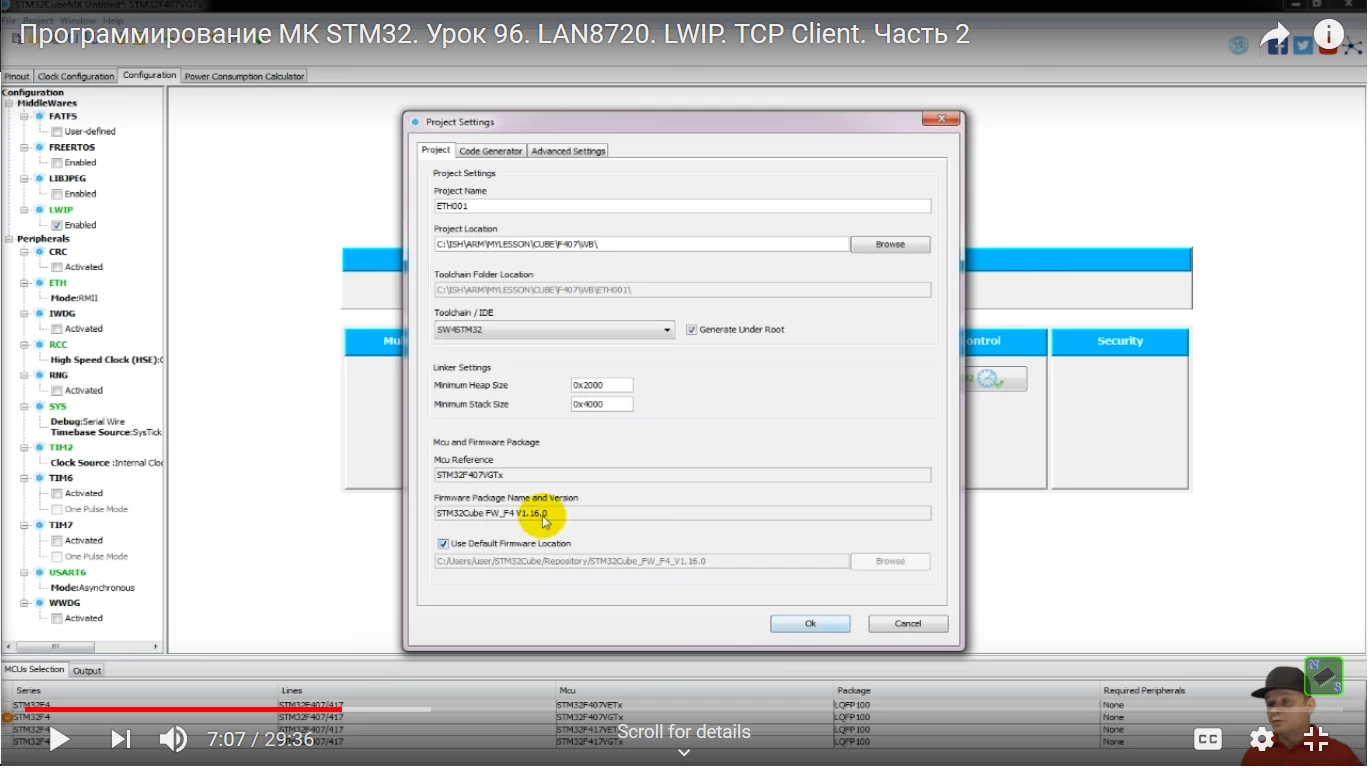1372x768 pixels.
Task: Click the CRC node gear icon
Action: (40, 252)
